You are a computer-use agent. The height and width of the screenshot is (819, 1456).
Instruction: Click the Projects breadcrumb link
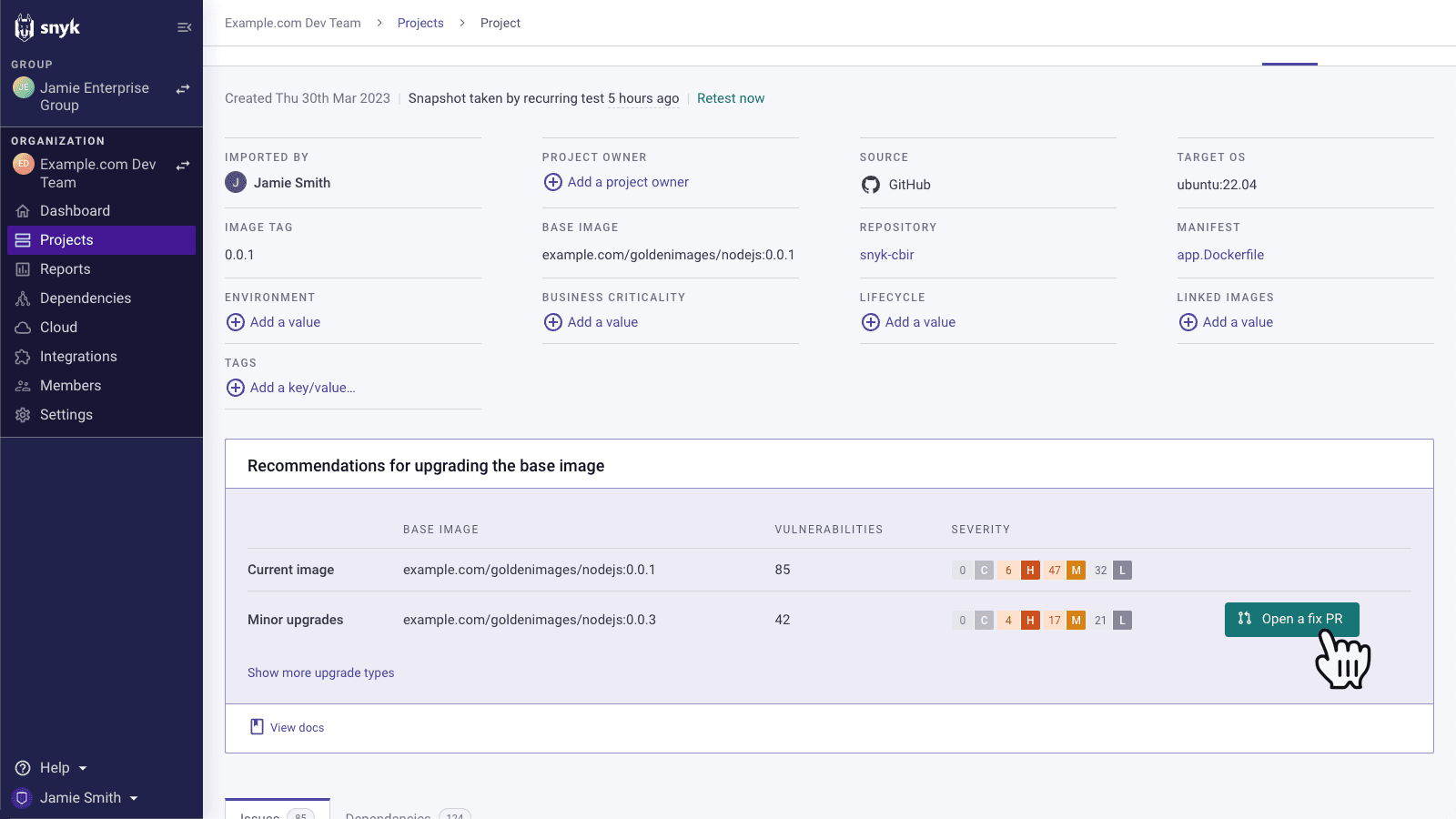420,23
